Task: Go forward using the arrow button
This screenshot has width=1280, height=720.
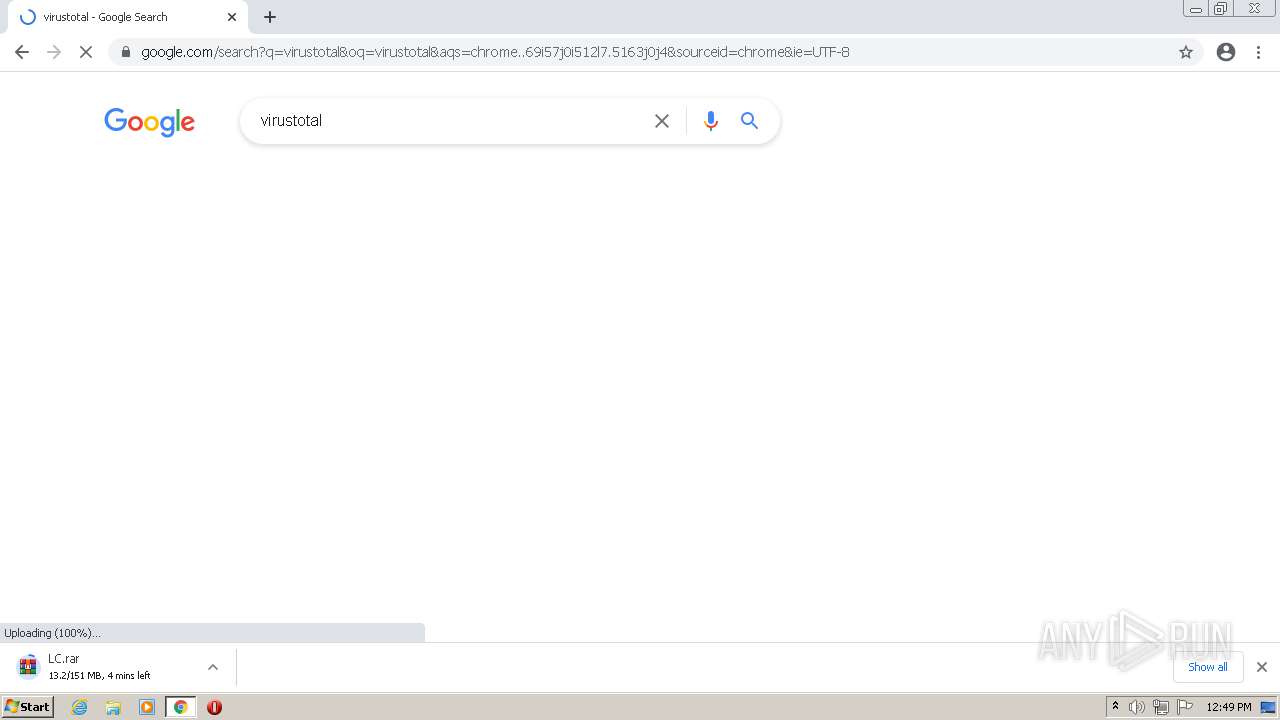Action: click(54, 52)
